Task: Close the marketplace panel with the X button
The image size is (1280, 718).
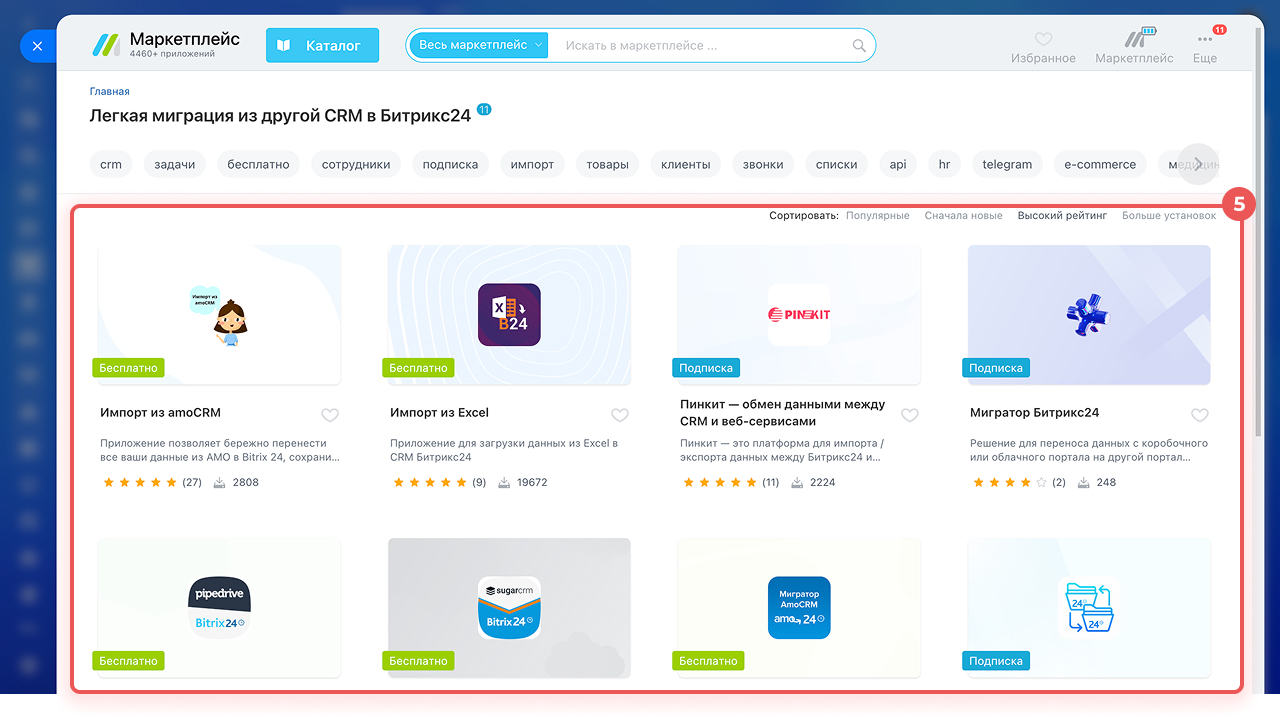Action: tap(37, 46)
